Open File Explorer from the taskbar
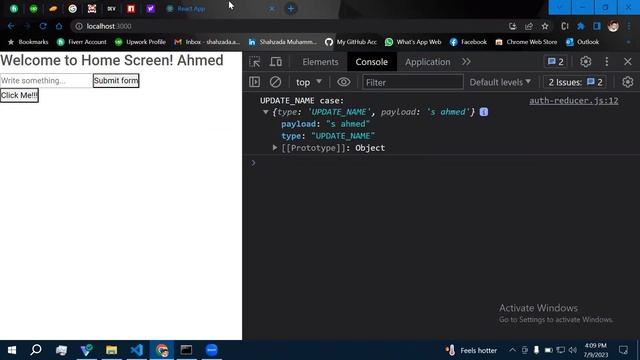Image resolution: width=640 pixels, height=360 pixels. coord(111,350)
